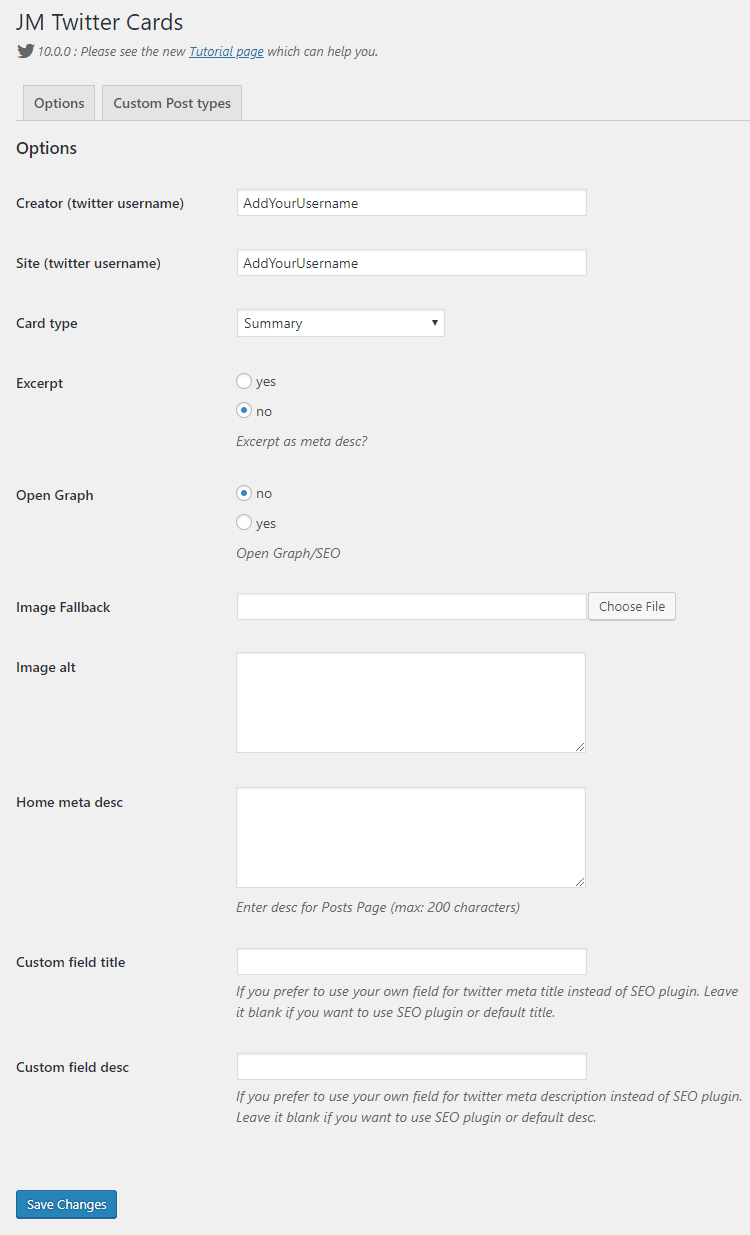The width and height of the screenshot is (750, 1235).
Task: Switch to the Custom Post types tab
Action: coord(172,103)
